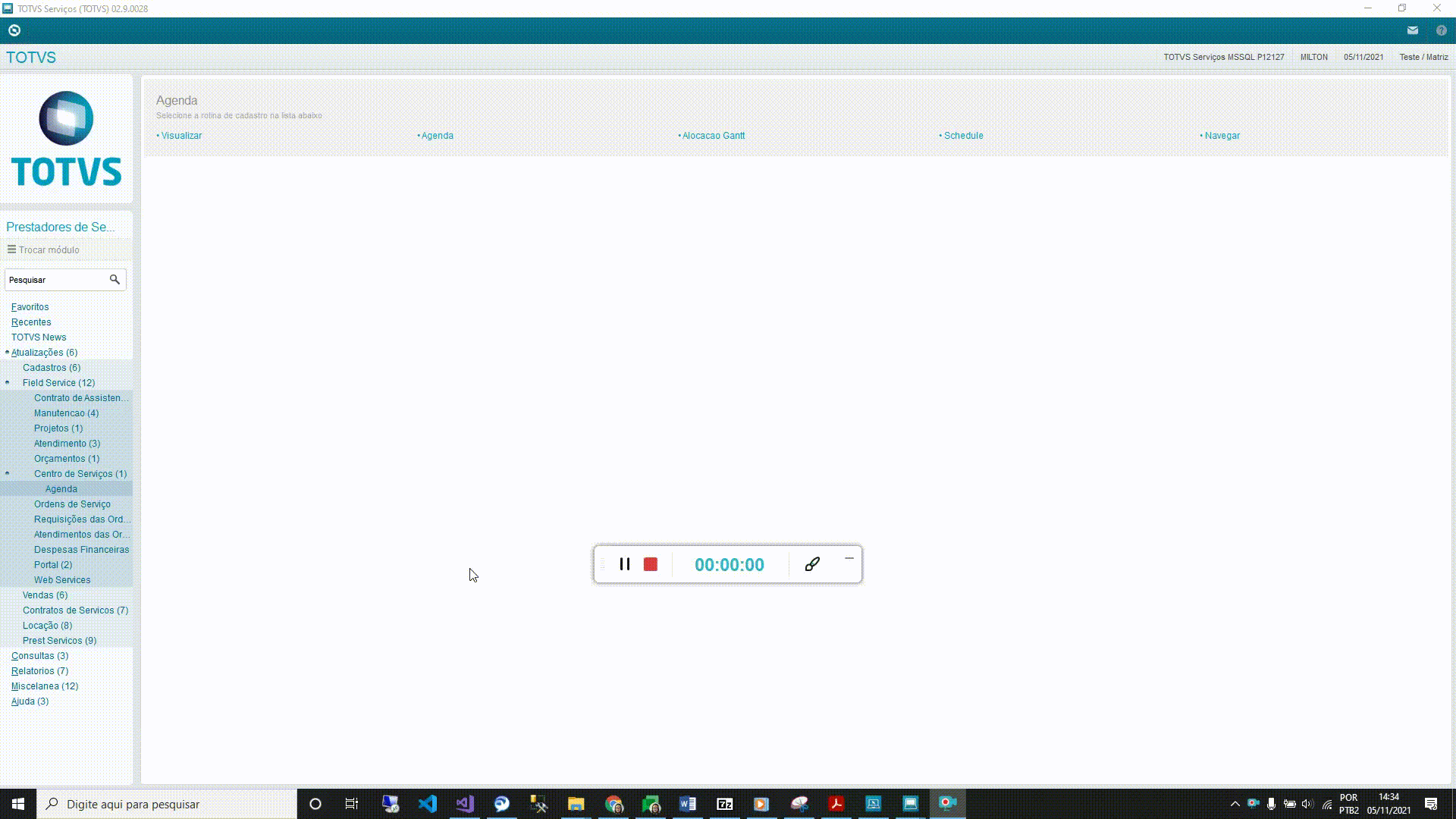Click the TOTVS circular logo icon in top bar
Image resolution: width=1456 pixels, height=819 pixels.
pos(14,30)
